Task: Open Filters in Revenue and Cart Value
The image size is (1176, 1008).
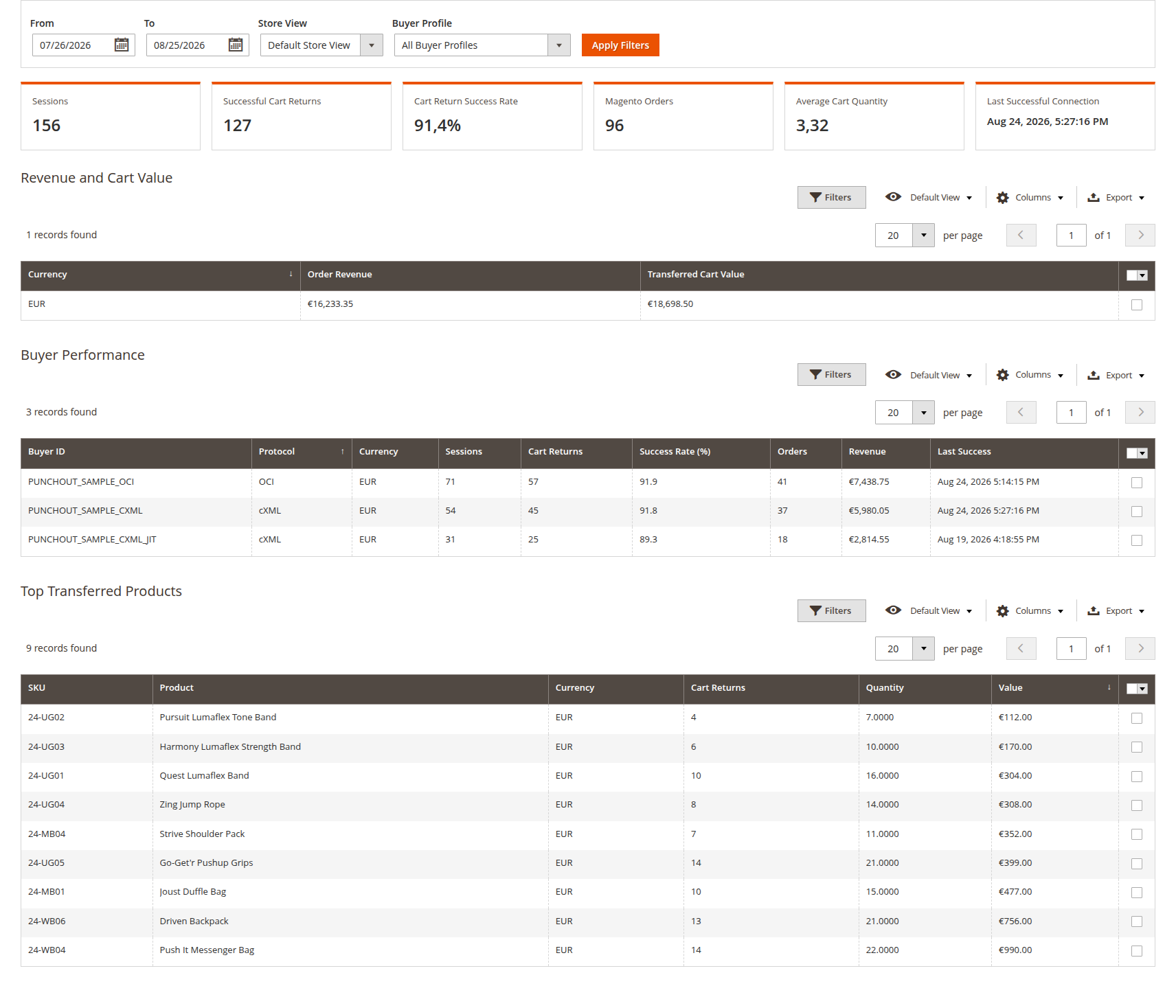Action: pos(831,198)
